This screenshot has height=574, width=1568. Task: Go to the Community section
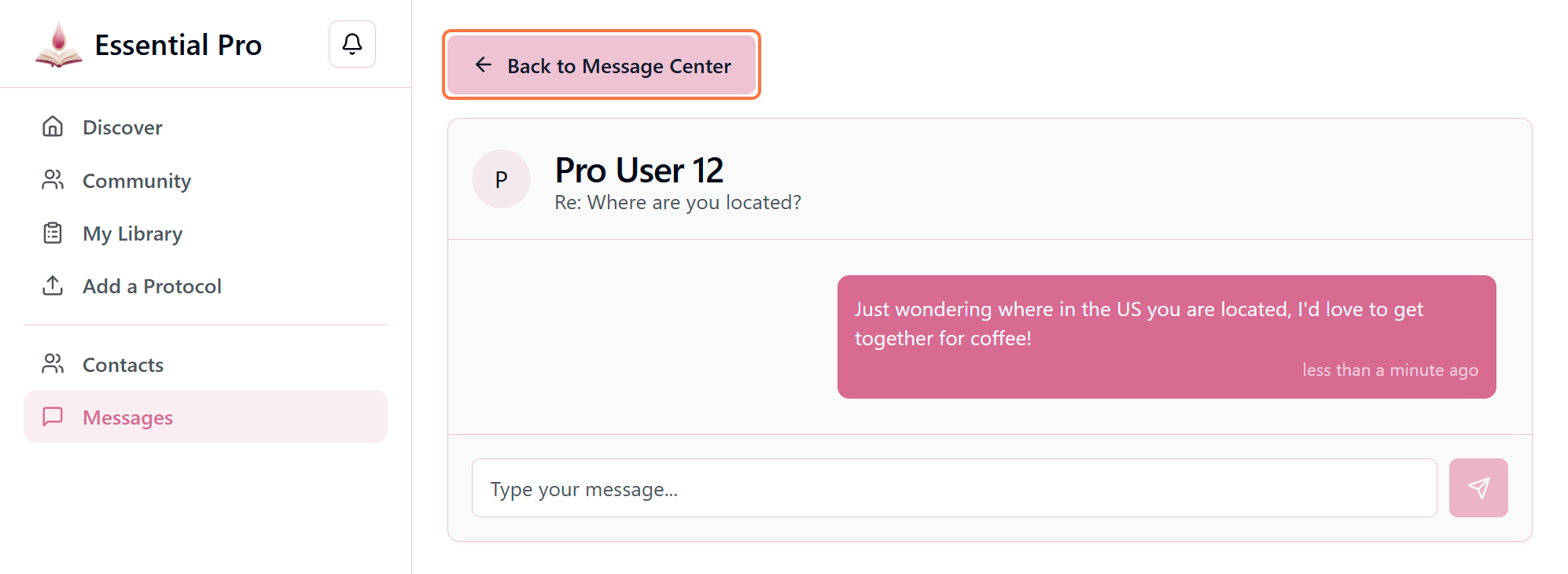coord(137,181)
